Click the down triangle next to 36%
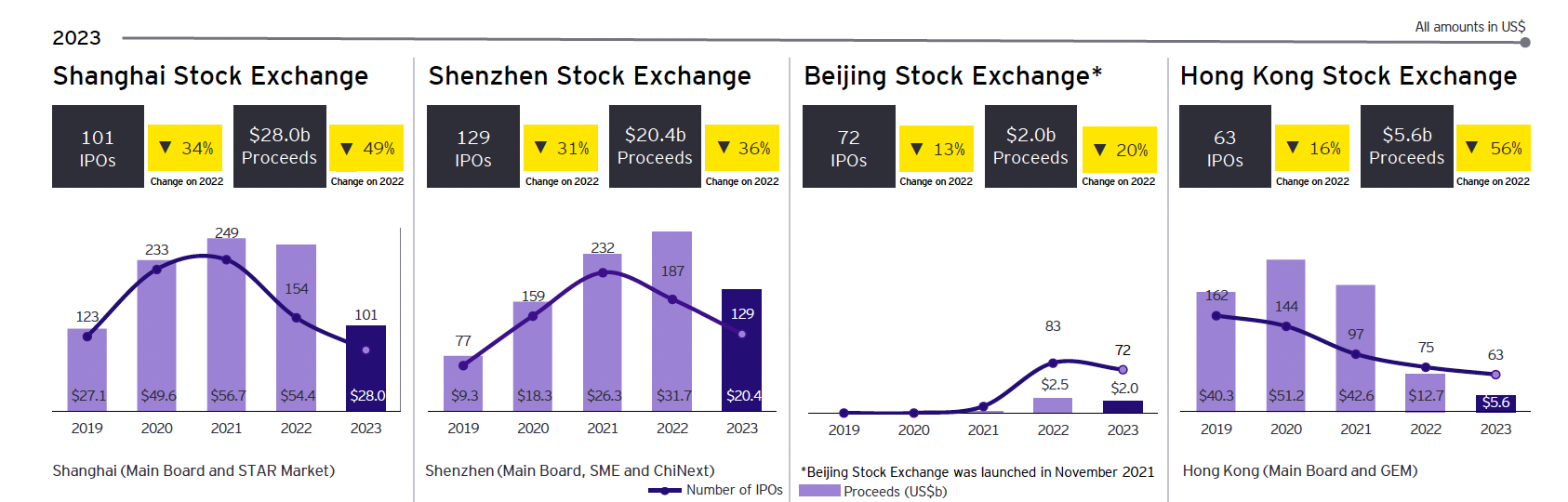 pyautogui.click(x=723, y=147)
